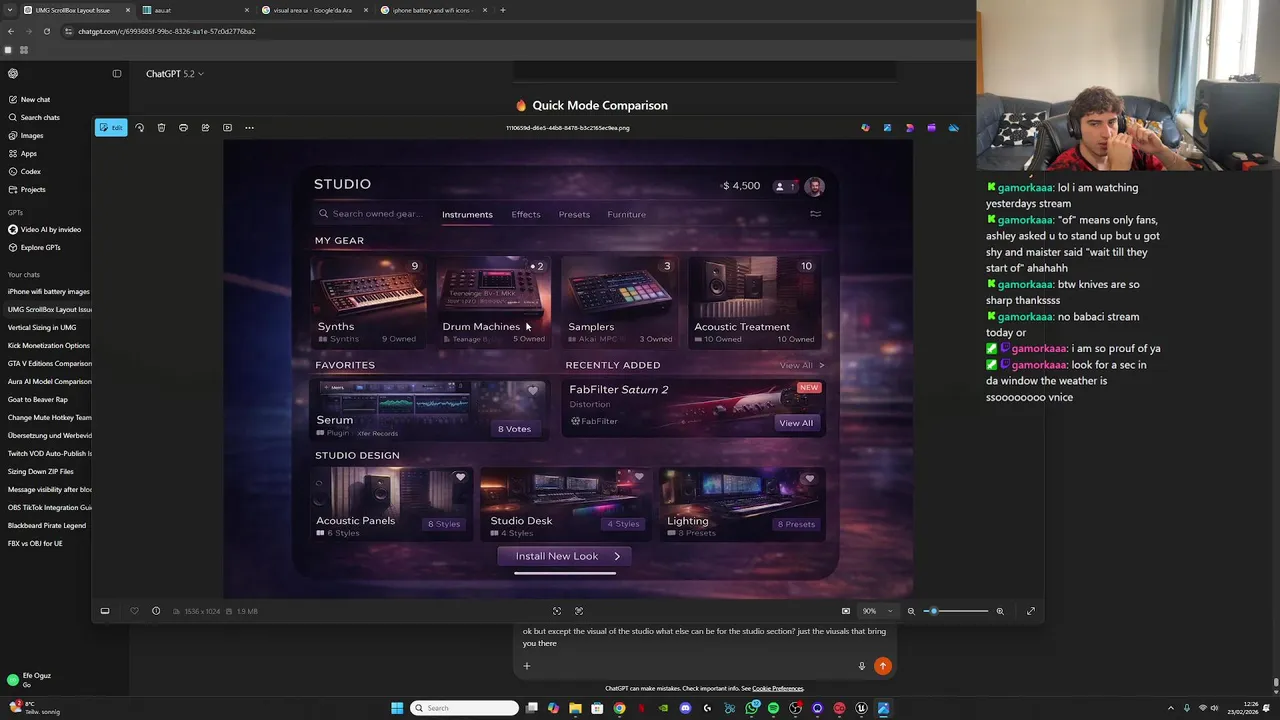
Task: Open Unreal Engine from taskbar
Action: 861,708
